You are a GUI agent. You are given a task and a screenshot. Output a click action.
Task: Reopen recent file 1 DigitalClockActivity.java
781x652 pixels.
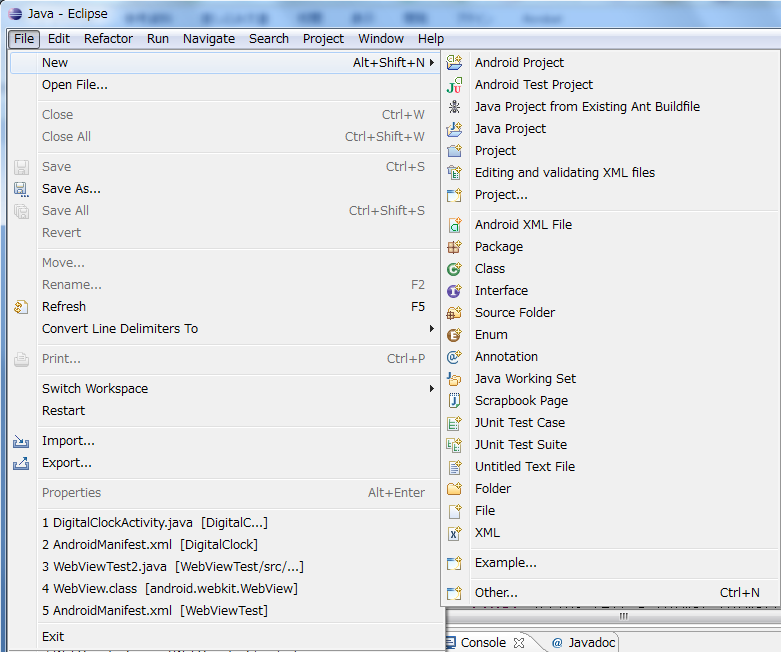[224, 523]
